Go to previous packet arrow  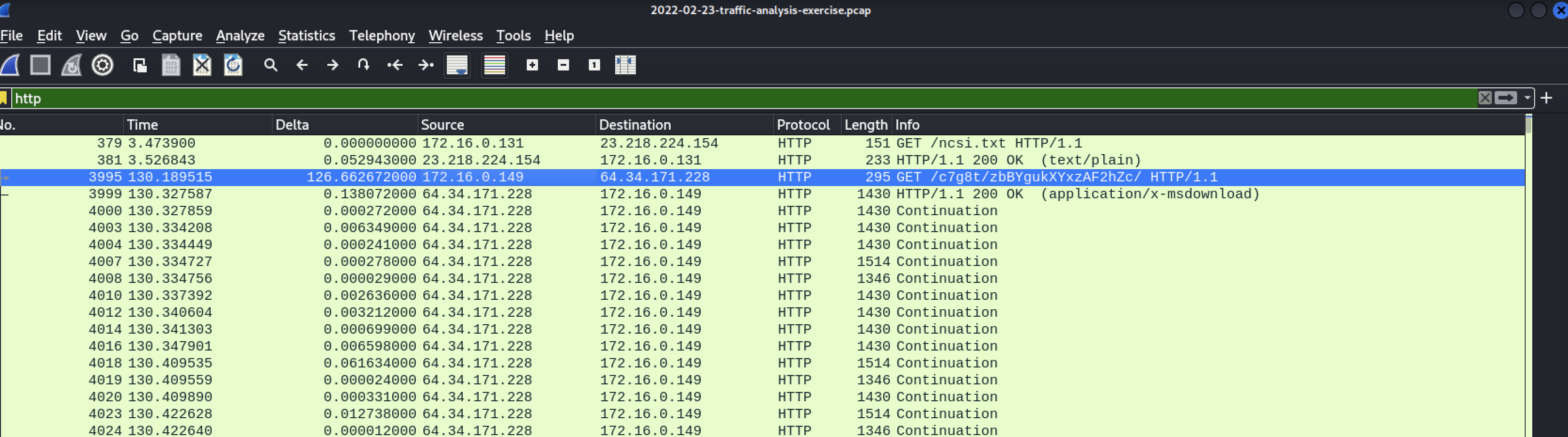point(302,65)
